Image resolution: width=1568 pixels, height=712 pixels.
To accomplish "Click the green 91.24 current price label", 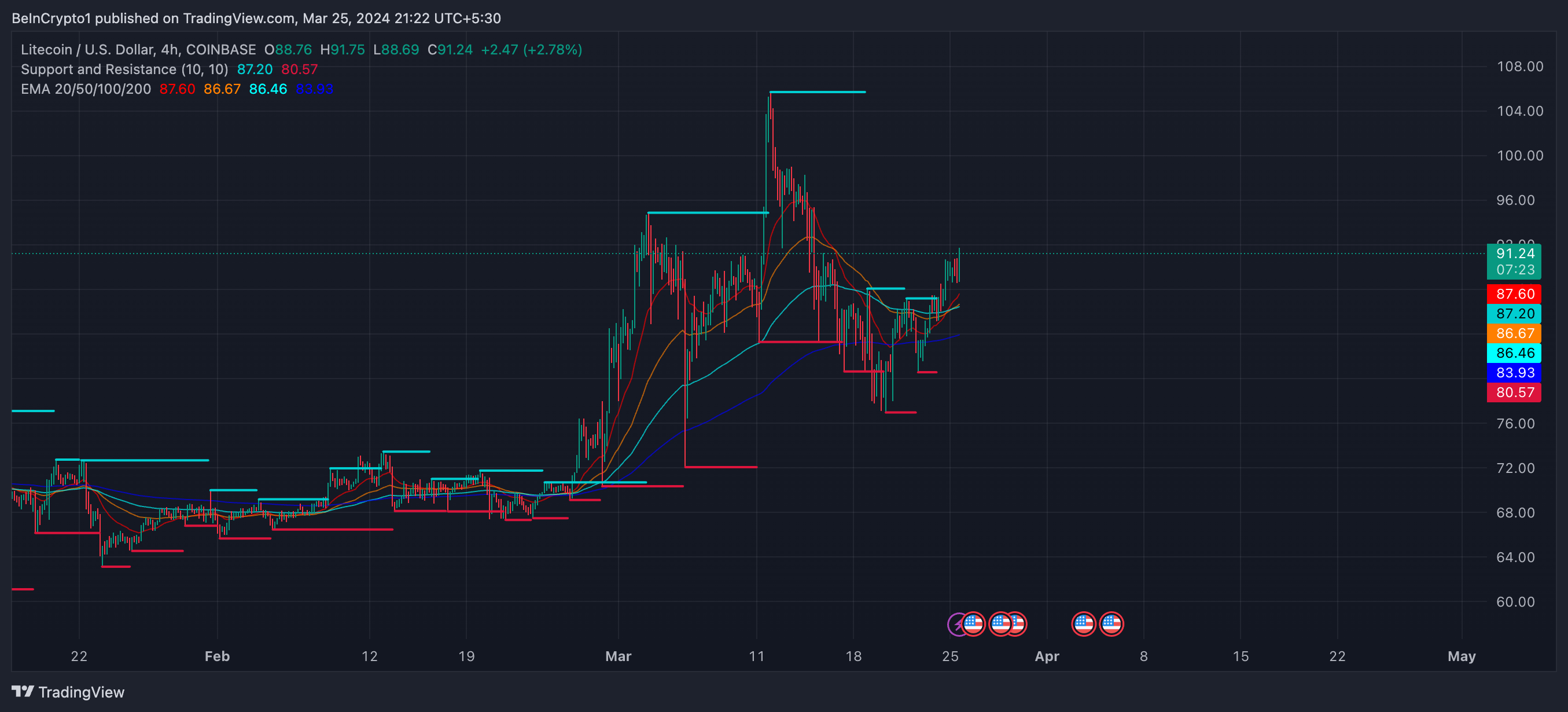I will point(1514,254).
